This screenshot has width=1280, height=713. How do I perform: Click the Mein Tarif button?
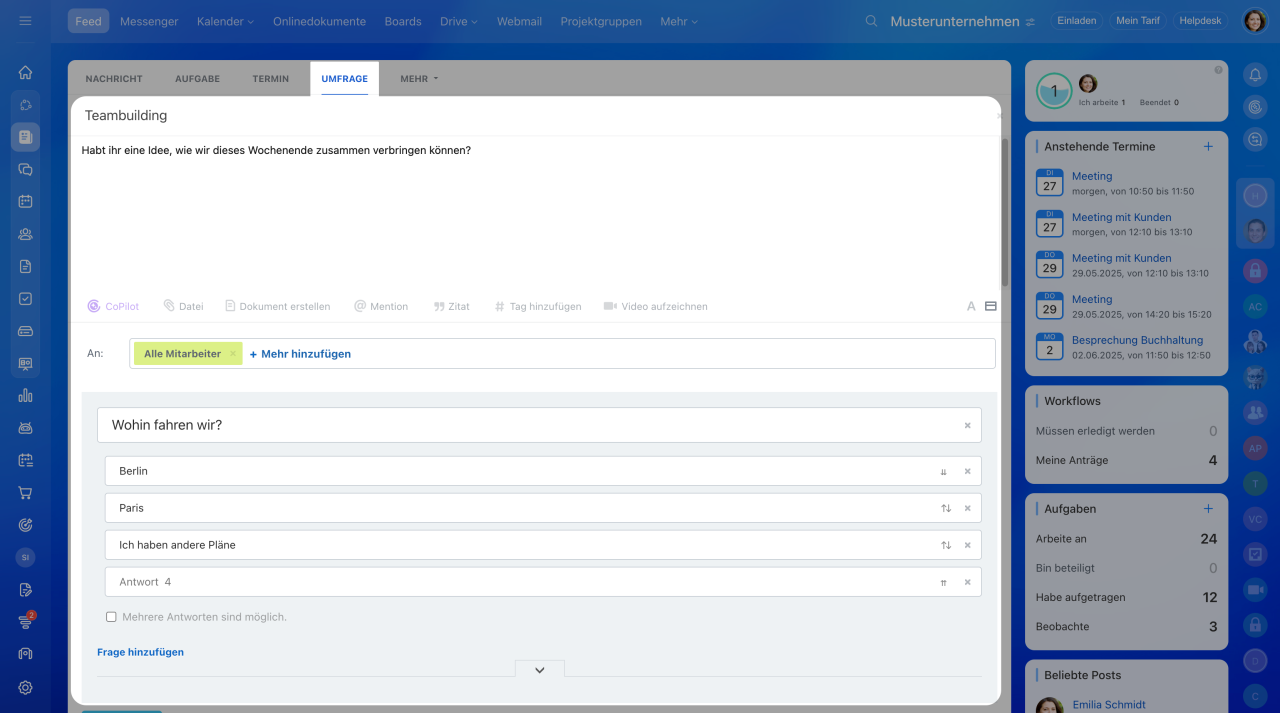[1137, 21]
